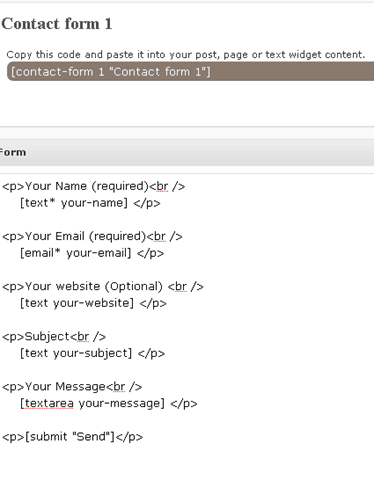
Task: Click the line '<p>Subject<br />'
Action: [54, 336]
